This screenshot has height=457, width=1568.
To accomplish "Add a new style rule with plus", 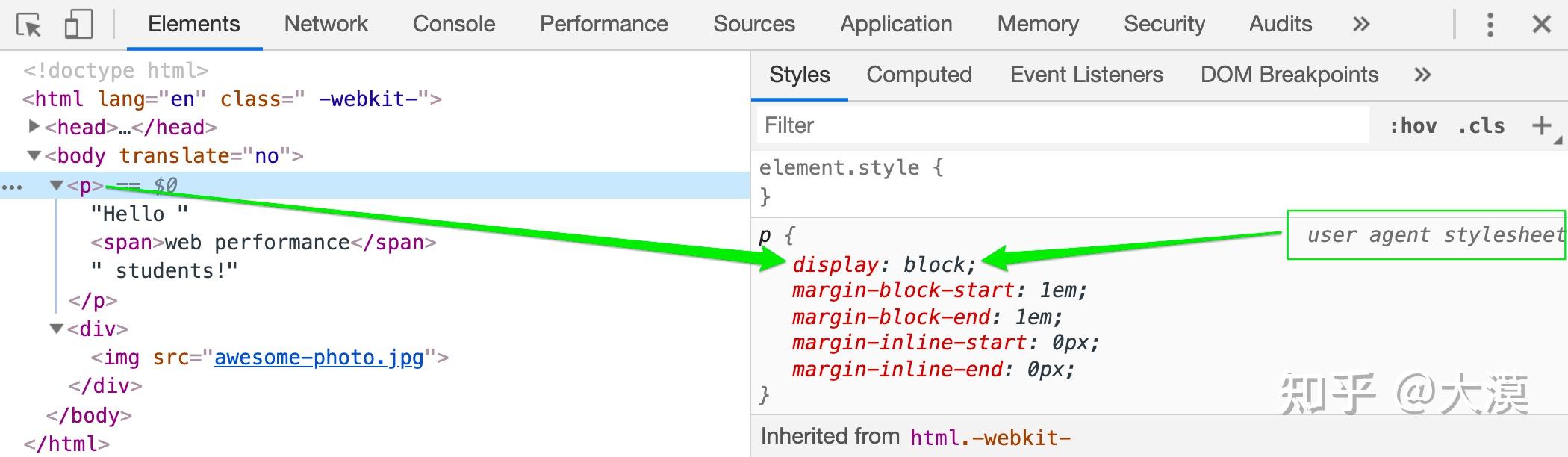I will [x=1541, y=125].
